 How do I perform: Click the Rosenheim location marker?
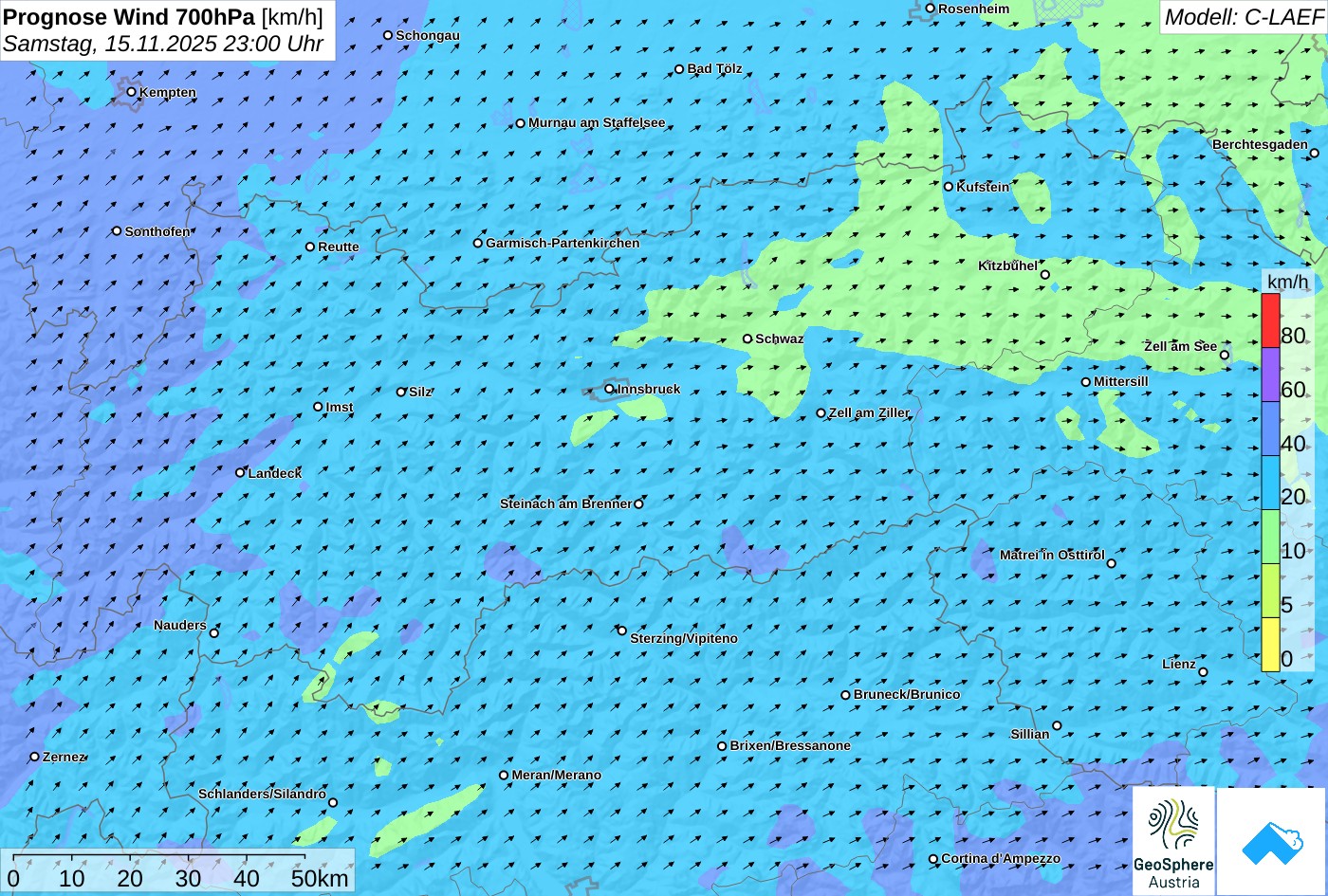point(931,9)
